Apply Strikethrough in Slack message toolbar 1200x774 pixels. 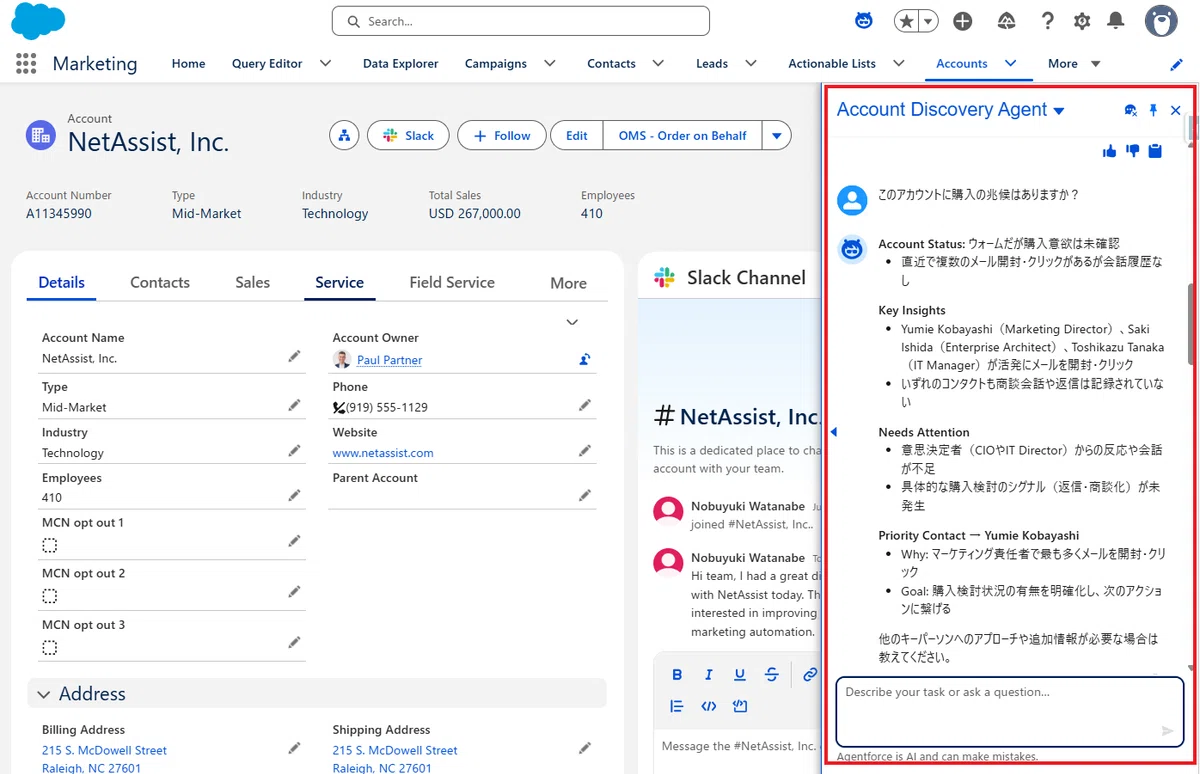click(x=771, y=675)
